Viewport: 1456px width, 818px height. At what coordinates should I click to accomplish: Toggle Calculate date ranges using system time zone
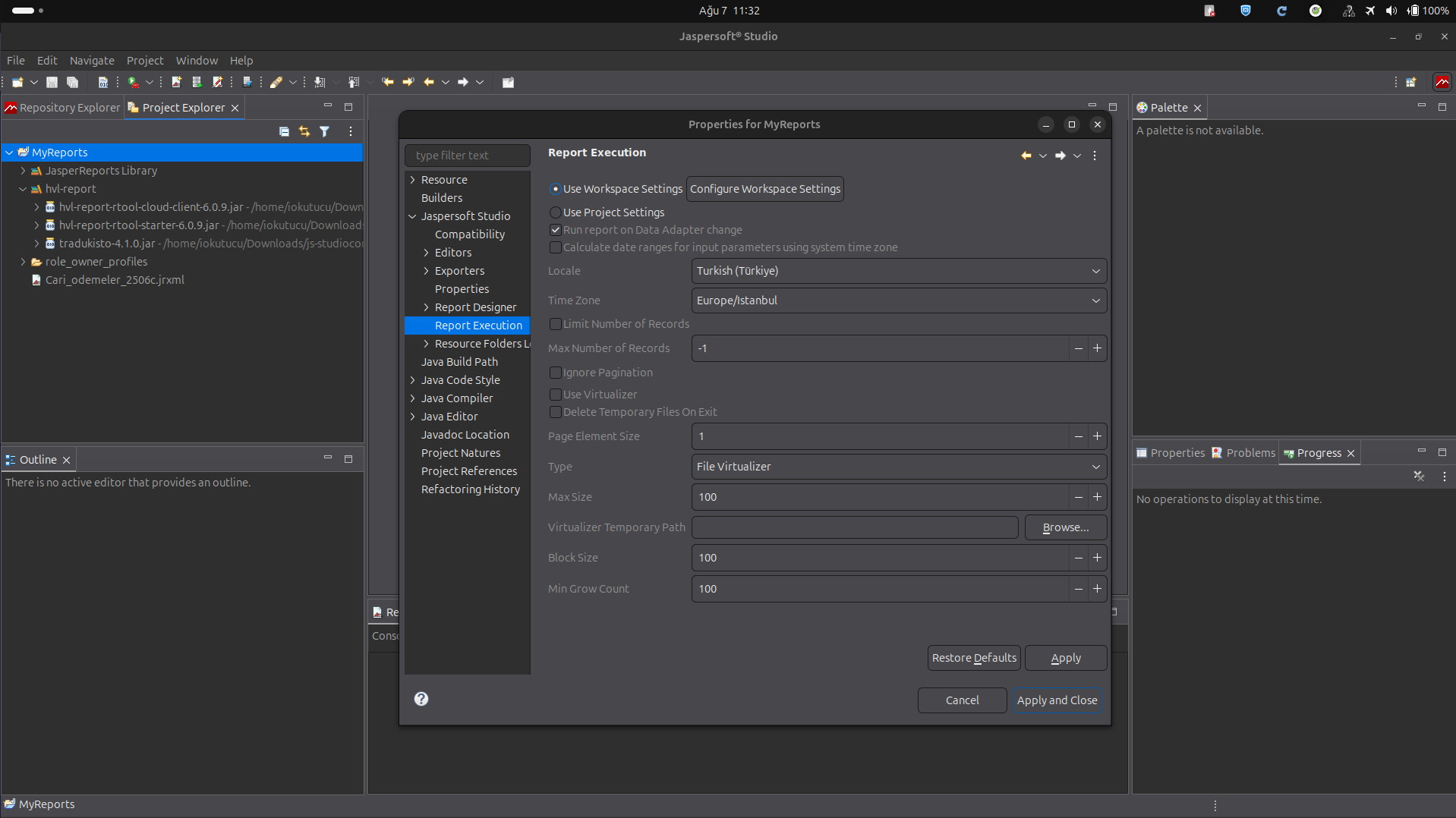click(556, 247)
